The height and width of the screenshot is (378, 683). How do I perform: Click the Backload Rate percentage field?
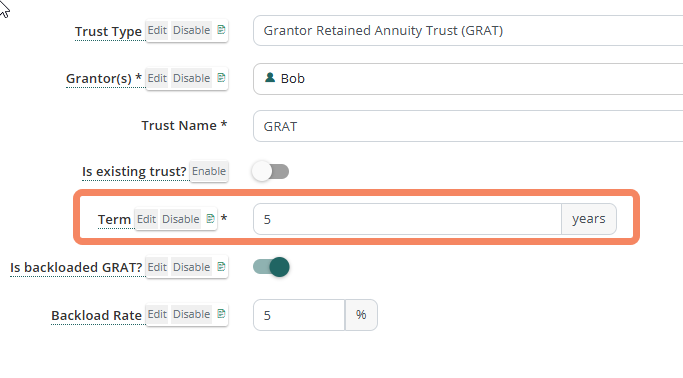pos(299,315)
